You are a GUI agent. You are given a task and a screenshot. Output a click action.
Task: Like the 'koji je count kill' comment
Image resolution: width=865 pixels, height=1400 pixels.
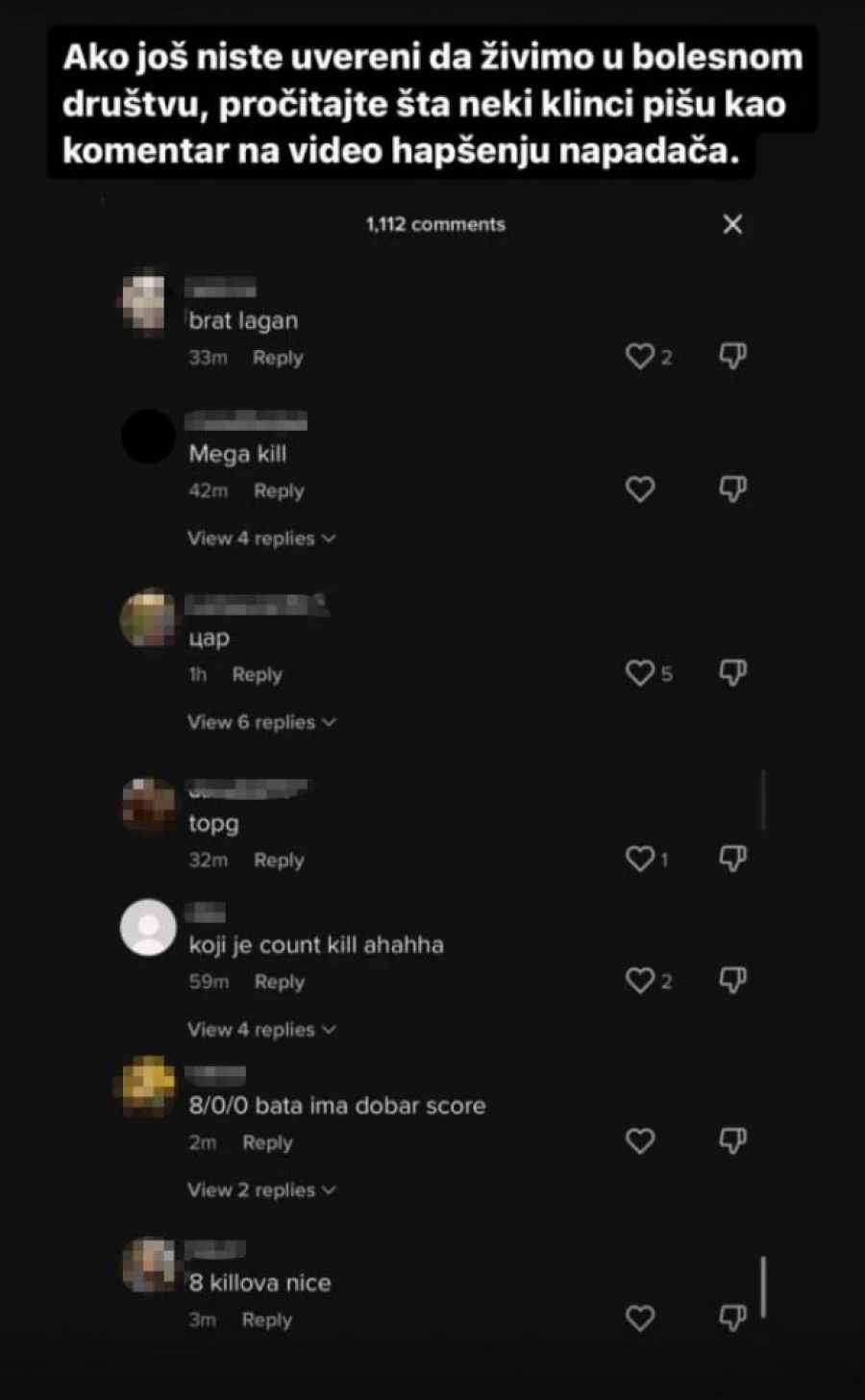[640, 981]
